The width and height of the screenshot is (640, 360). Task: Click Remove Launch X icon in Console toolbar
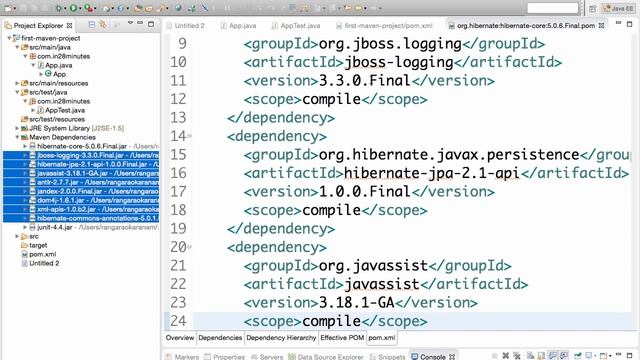[505, 356]
